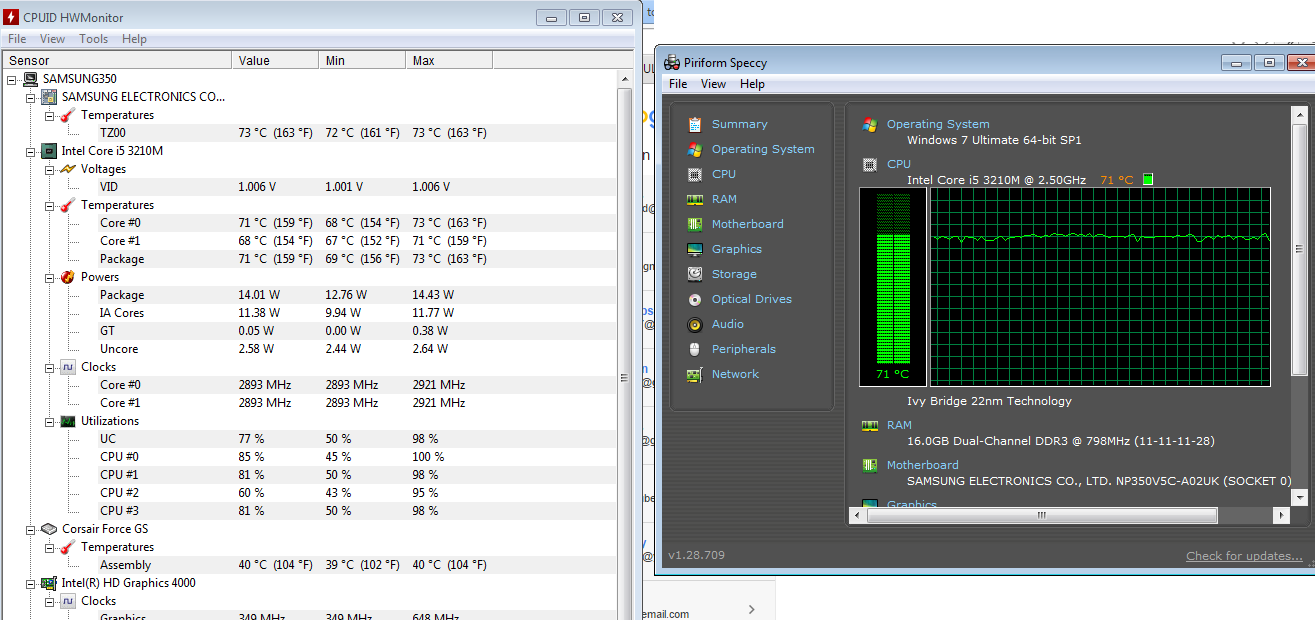Collapse the Intel(R) HD Graphics 4000 node
The image size is (1315, 620).
tap(31, 583)
